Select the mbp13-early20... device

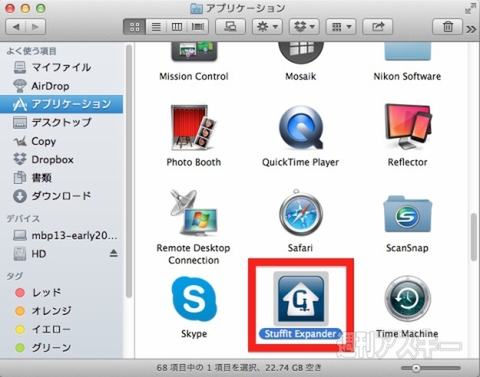tap(61, 236)
